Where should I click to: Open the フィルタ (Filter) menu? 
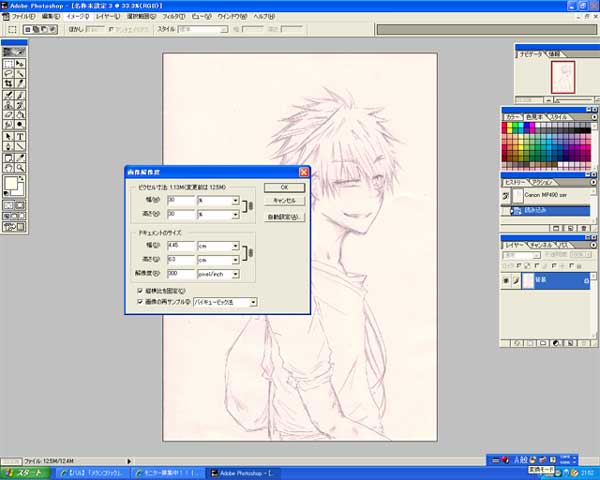pyautogui.click(x=172, y=17)
